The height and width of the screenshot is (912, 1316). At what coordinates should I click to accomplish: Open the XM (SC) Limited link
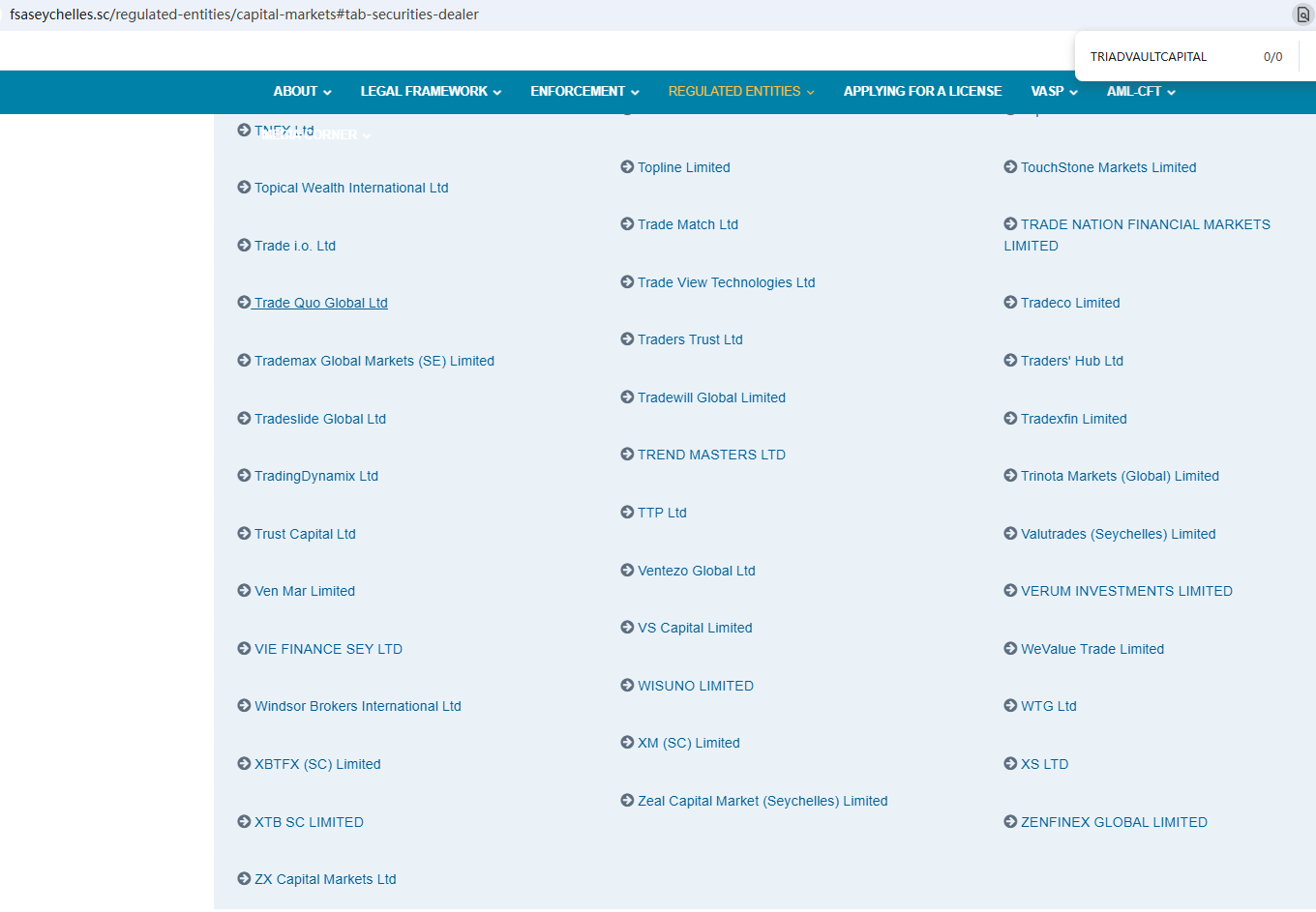pyautogui.click(x=689, y=743)
